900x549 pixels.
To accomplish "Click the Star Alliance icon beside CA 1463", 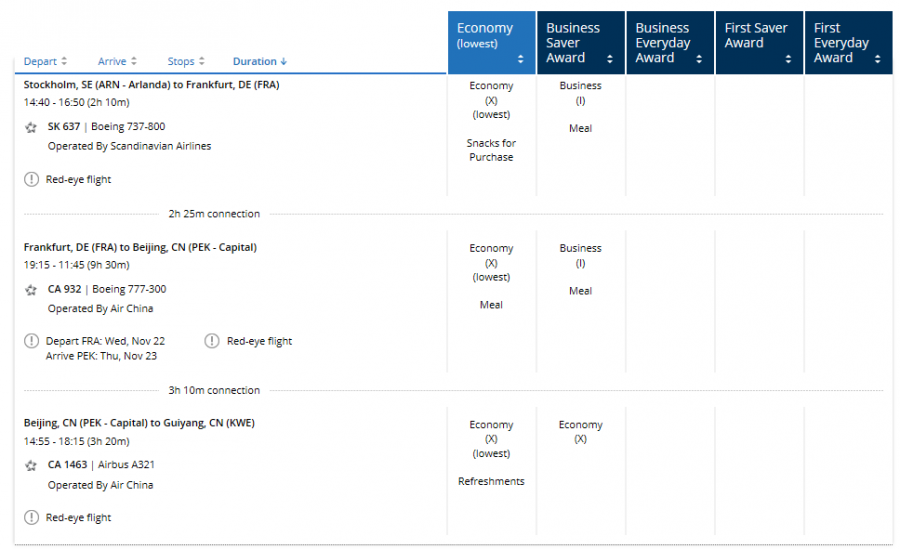I will pyautogui.click(x=31, y=466).
